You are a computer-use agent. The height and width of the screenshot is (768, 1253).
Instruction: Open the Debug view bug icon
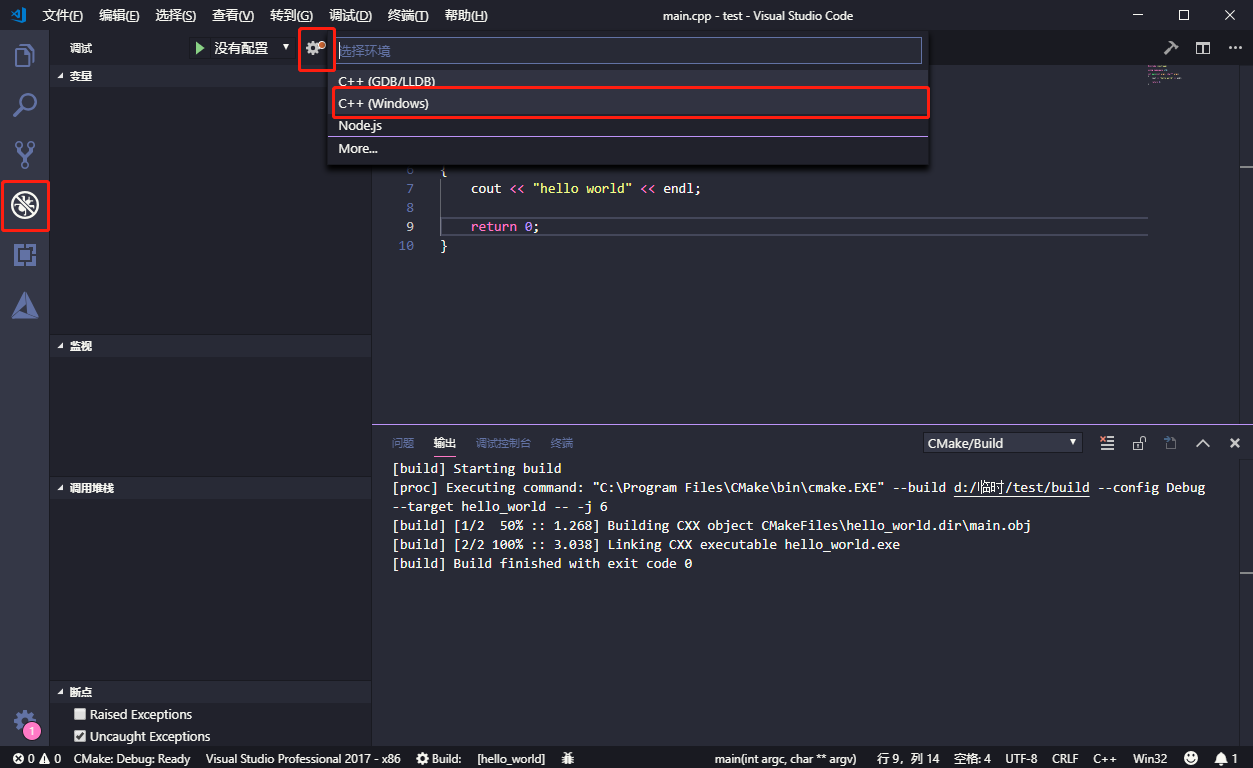pos(25,206)
